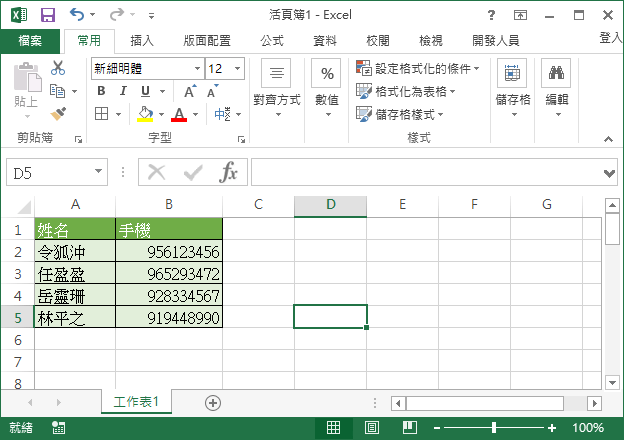624x440 pixels.
Task: Expand the formula bar chevron
Action: point(609,173)
